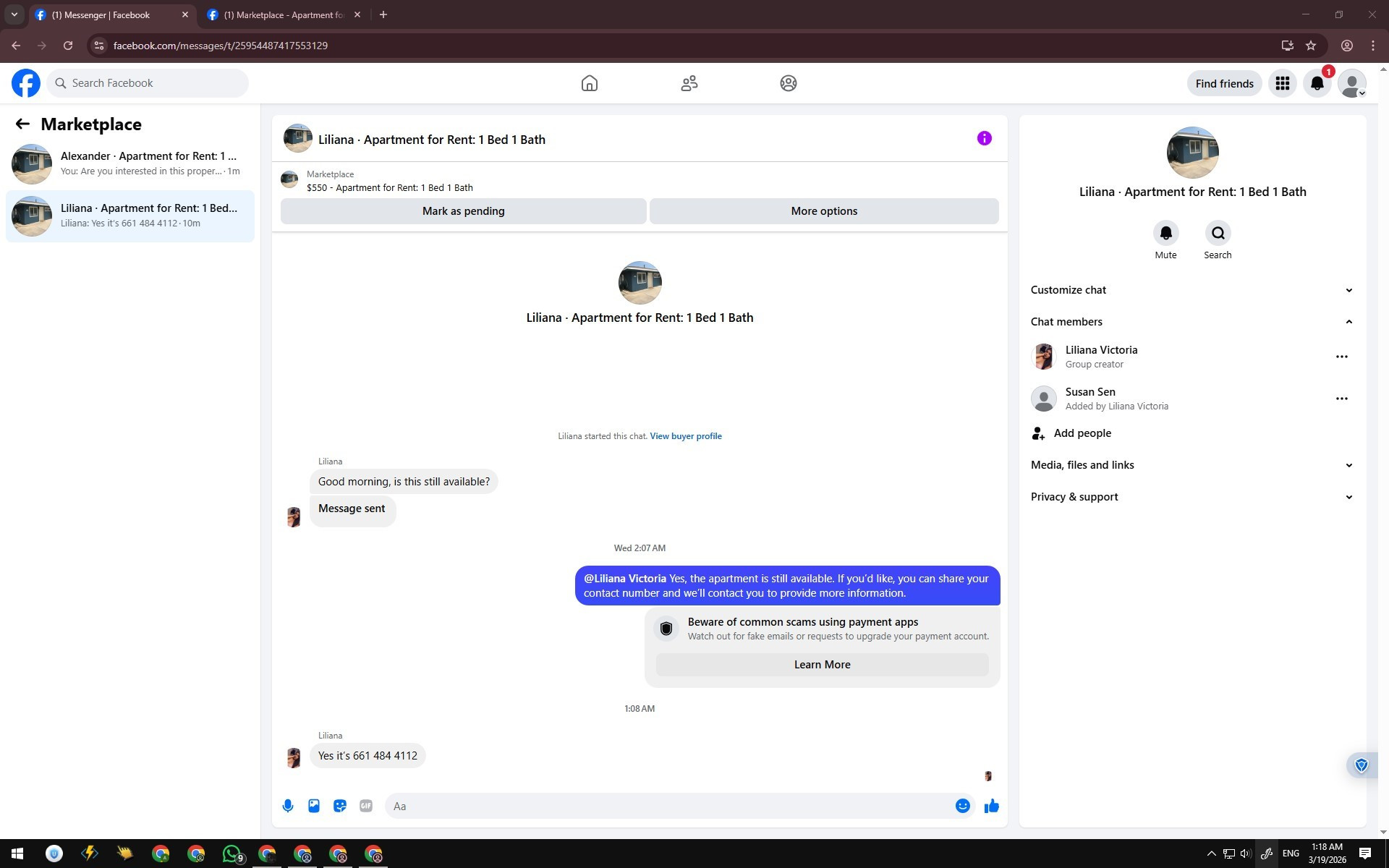The width and height of the screenshot is (1389, 868).
Task: Open the Facebook notifications bell
Action: (1317, 84)
